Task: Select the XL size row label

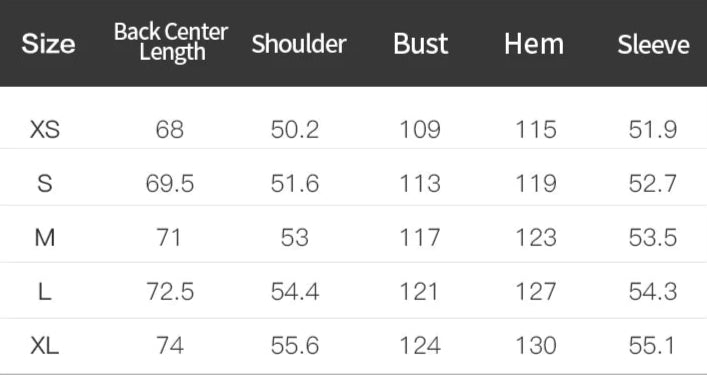Action: (x=45, y=346)
